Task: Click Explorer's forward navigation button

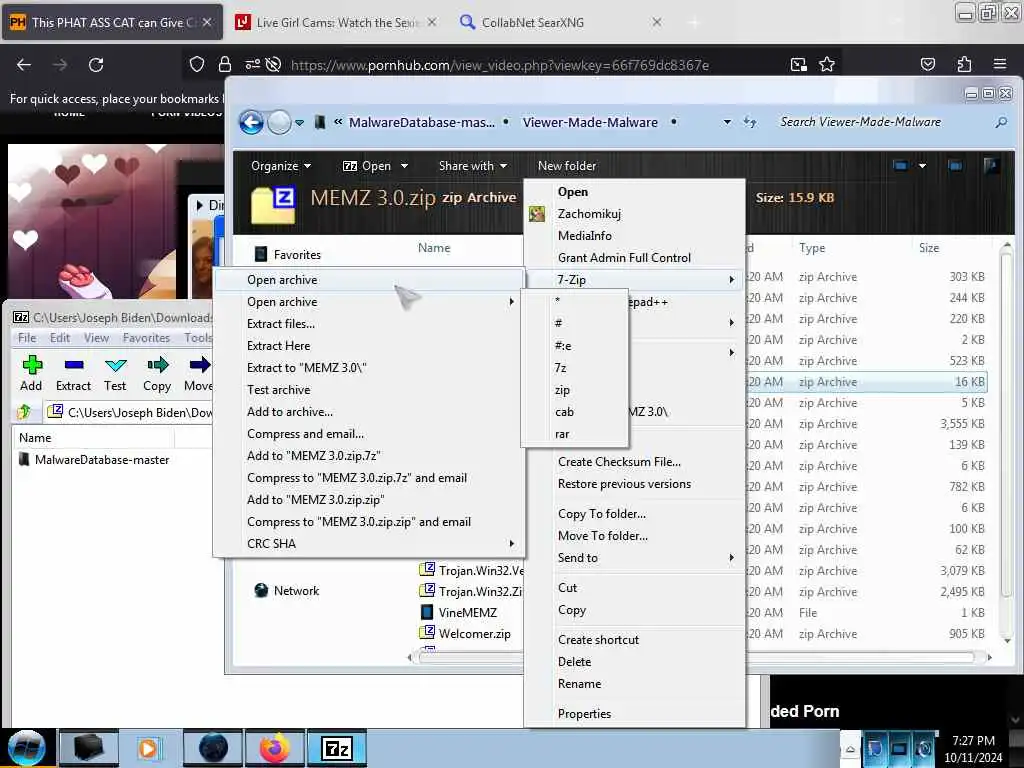Action: click(280, 122)
